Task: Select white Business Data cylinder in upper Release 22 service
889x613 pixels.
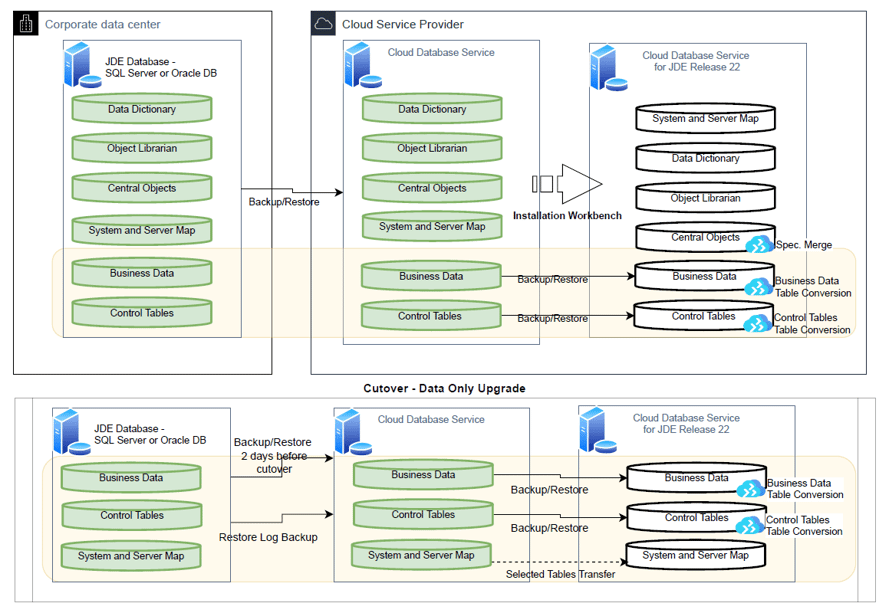Action: 704,276
